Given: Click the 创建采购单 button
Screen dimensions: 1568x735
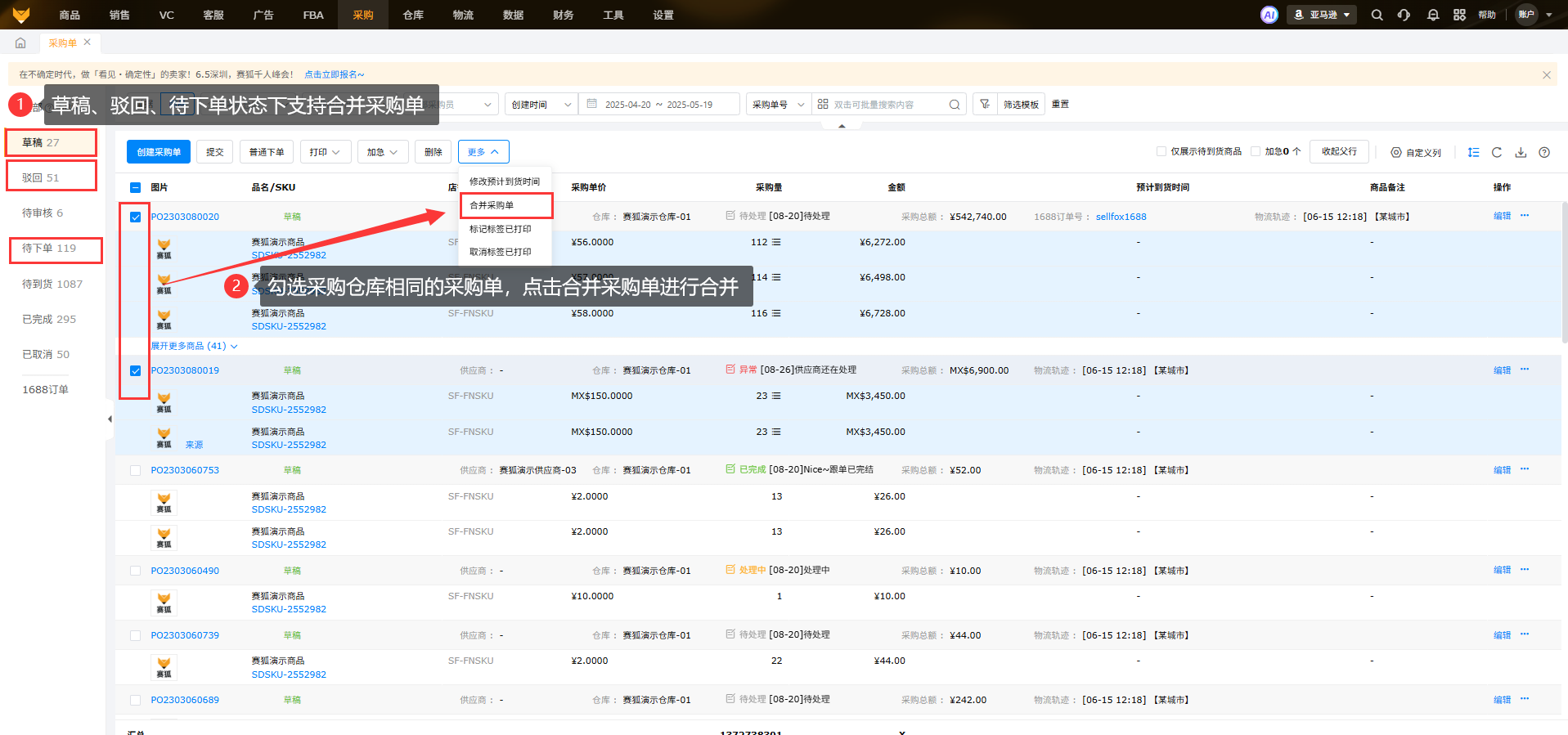Looking at the screenshot, I should 159,152.
